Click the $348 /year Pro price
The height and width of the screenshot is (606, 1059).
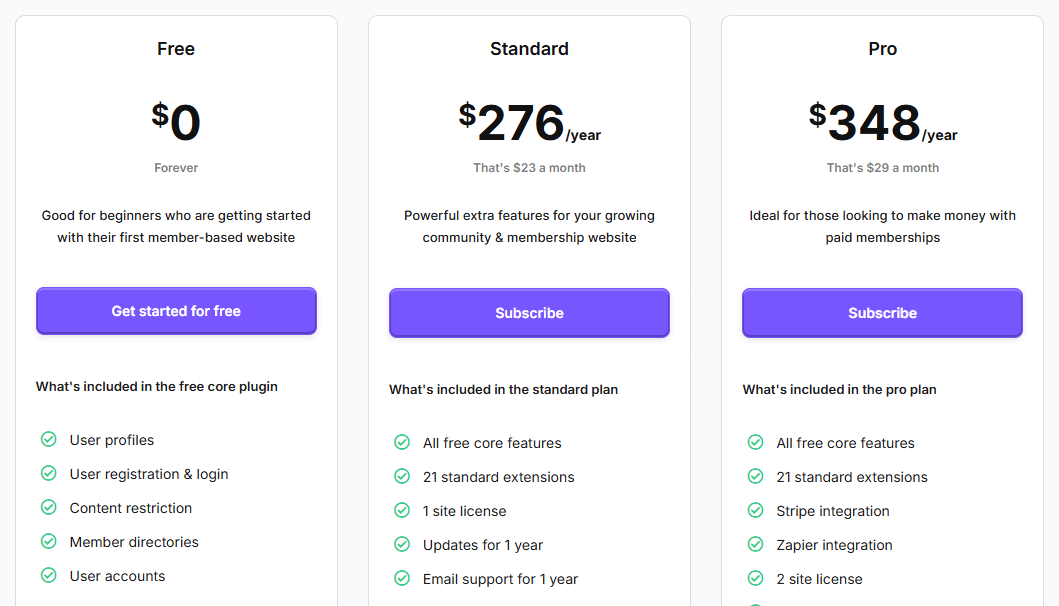pyautogui.click(x=883, y=122)
